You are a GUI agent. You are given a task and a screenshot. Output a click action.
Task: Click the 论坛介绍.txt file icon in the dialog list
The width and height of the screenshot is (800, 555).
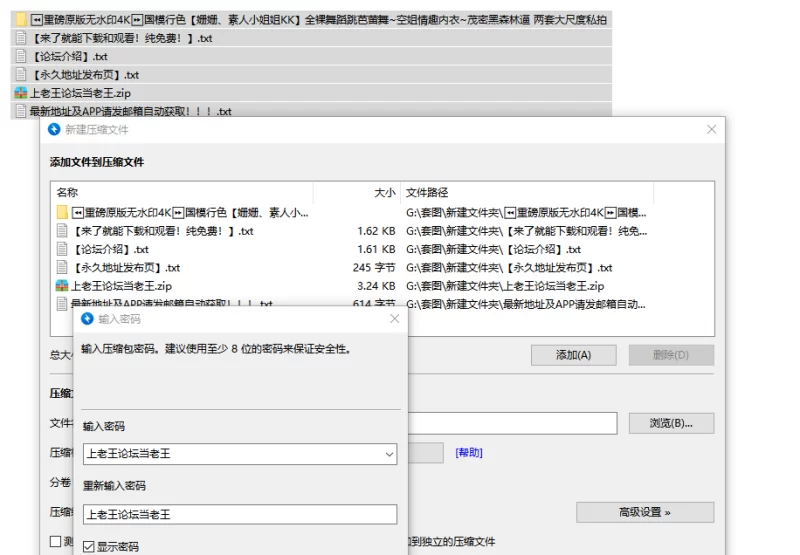[x=62, y=249]
